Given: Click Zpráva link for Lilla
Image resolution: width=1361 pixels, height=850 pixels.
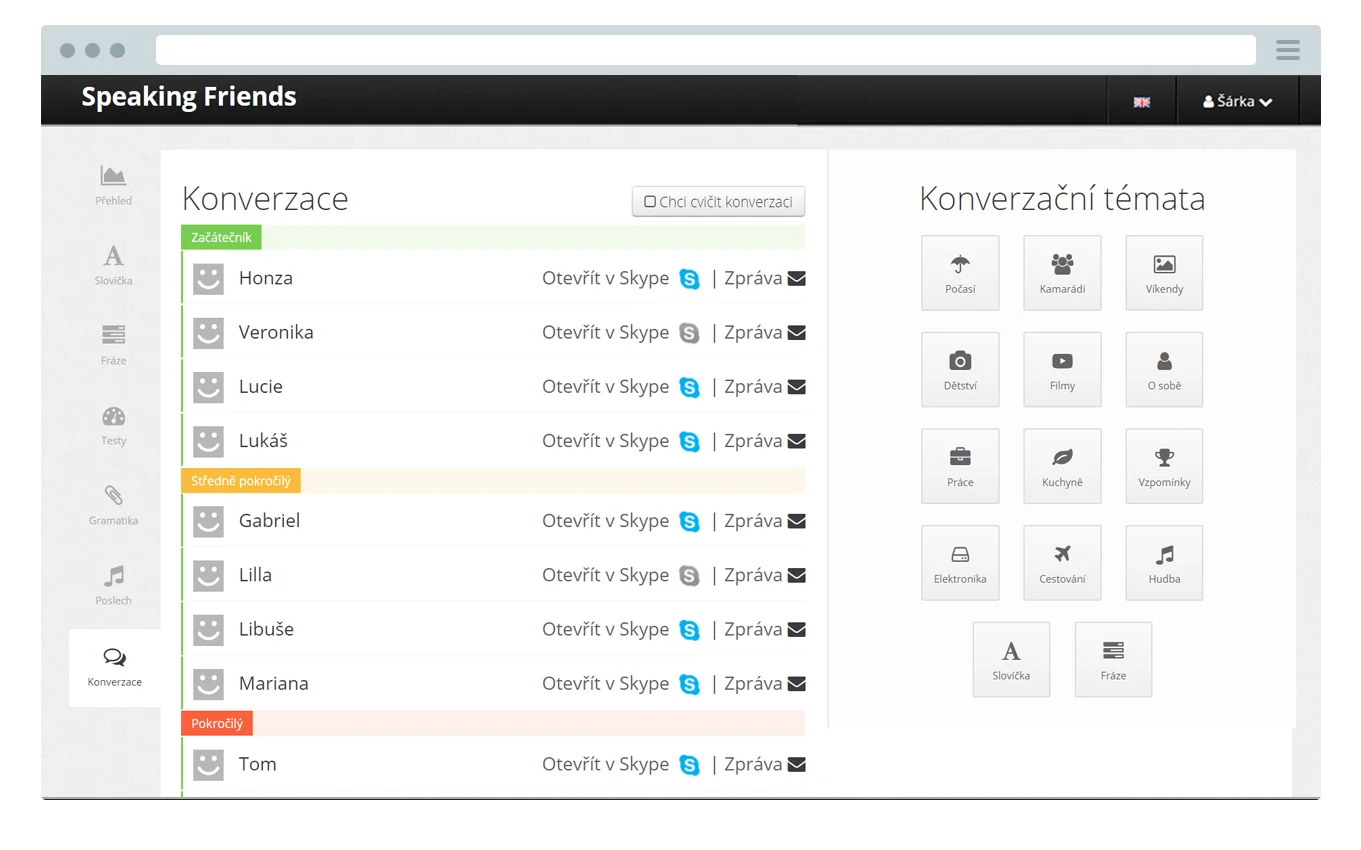Looking at the screenshot, I should 753,575.
